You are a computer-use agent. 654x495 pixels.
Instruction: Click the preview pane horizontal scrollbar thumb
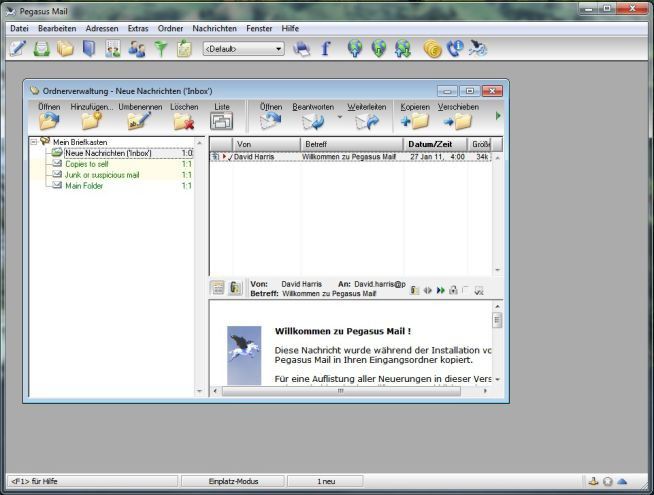341,391
